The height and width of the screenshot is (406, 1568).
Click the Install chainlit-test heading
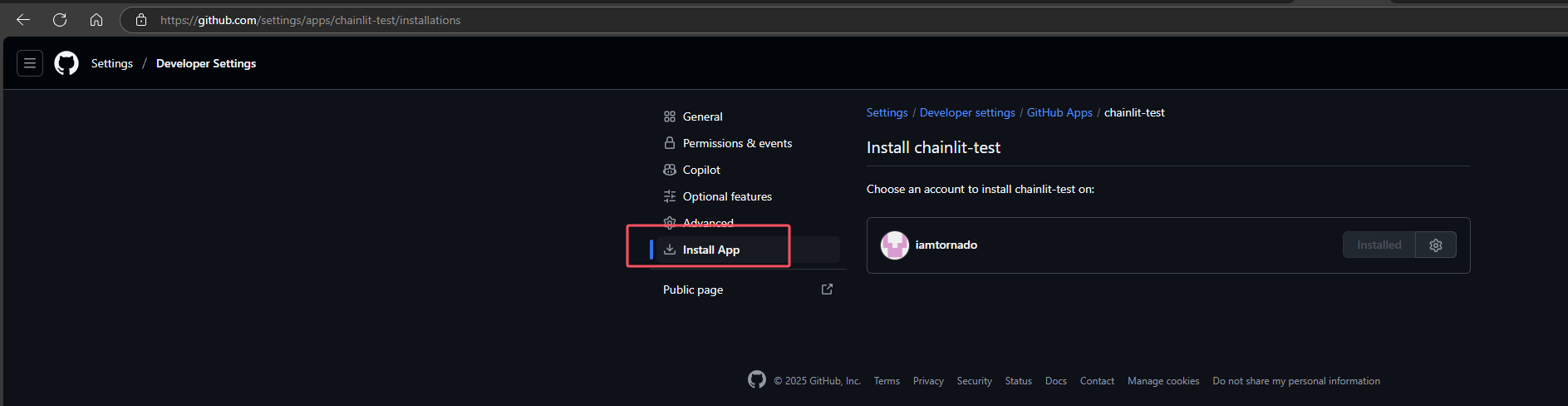[x=933, y=147]
